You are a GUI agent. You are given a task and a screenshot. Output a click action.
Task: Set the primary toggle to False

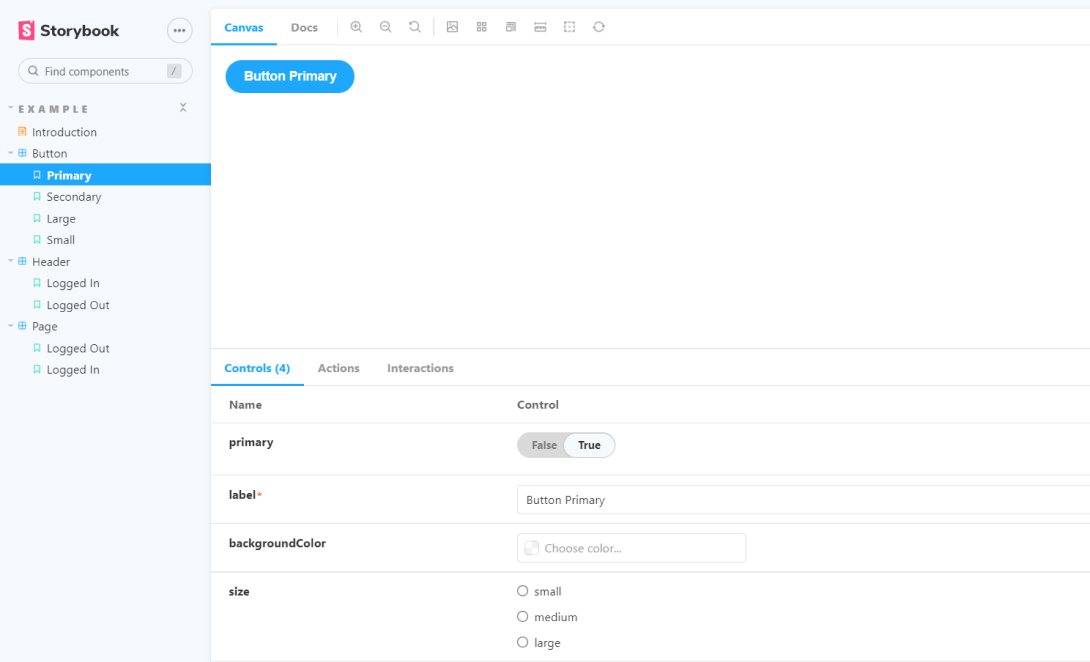(x=543, y=445)
